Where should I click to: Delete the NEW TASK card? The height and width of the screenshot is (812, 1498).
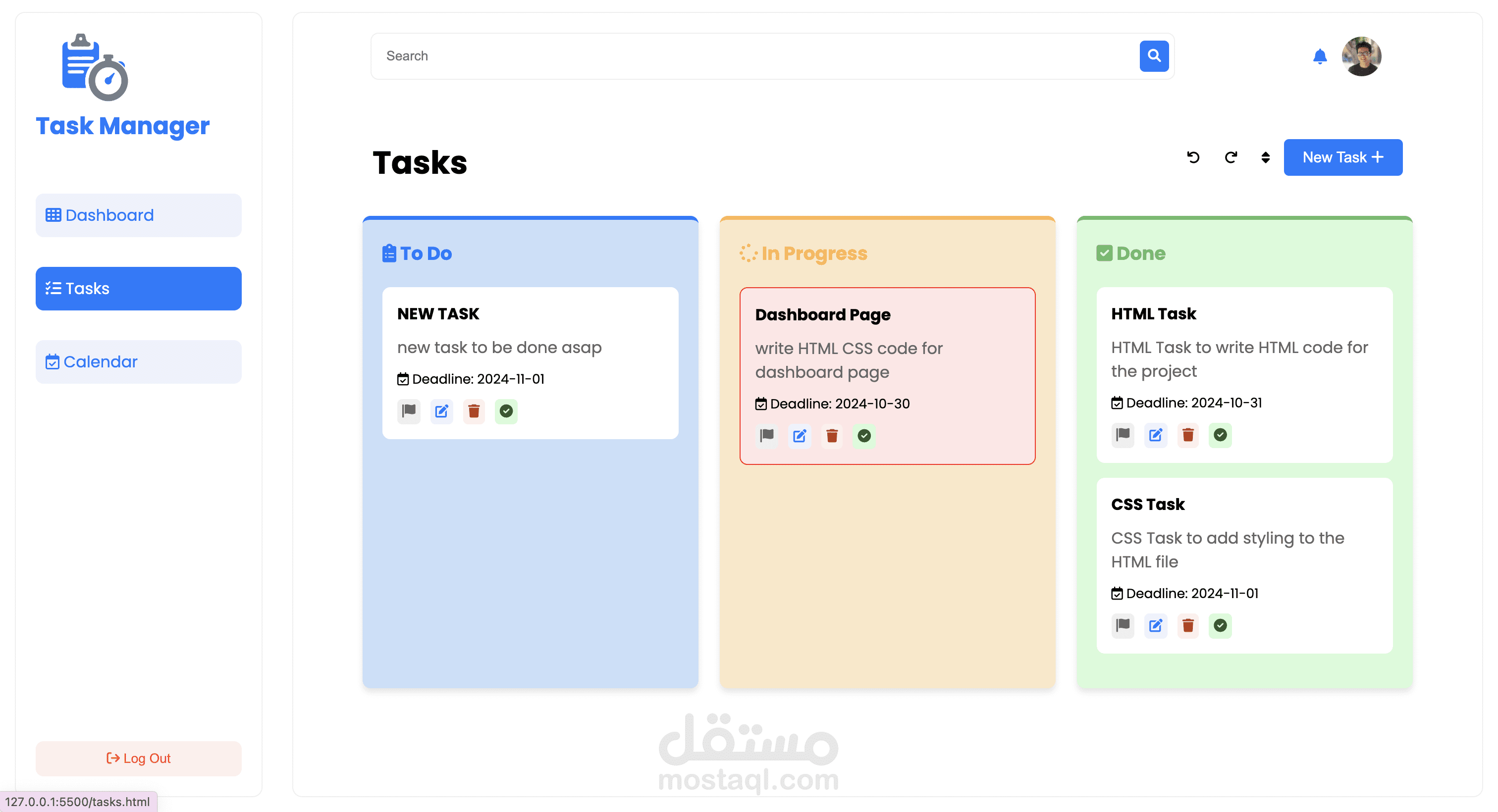tap(474, 411)
